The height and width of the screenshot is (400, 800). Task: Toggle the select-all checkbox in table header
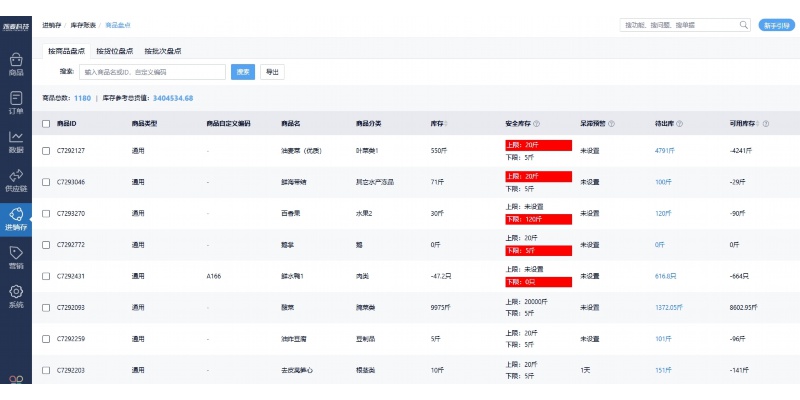point(46,124)
